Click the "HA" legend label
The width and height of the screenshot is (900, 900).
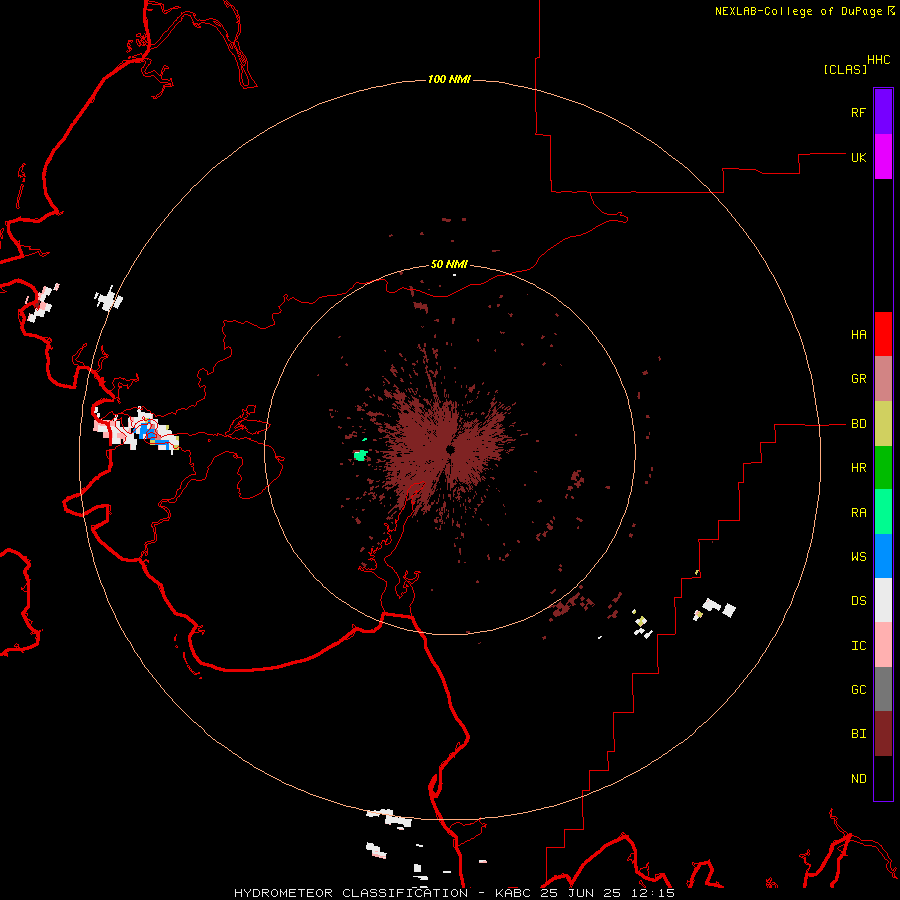coord(858,335)
